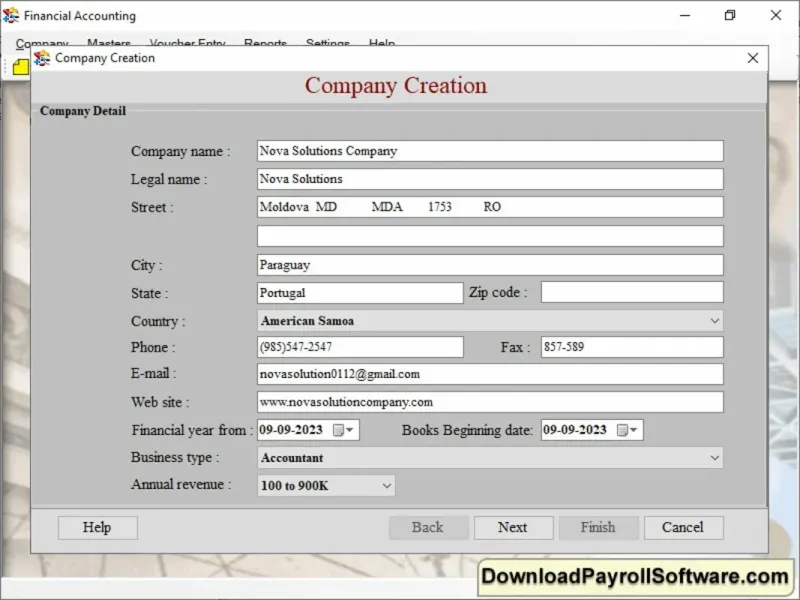
Task: Open the Voucher Entry menu
Action: (188, 43)
